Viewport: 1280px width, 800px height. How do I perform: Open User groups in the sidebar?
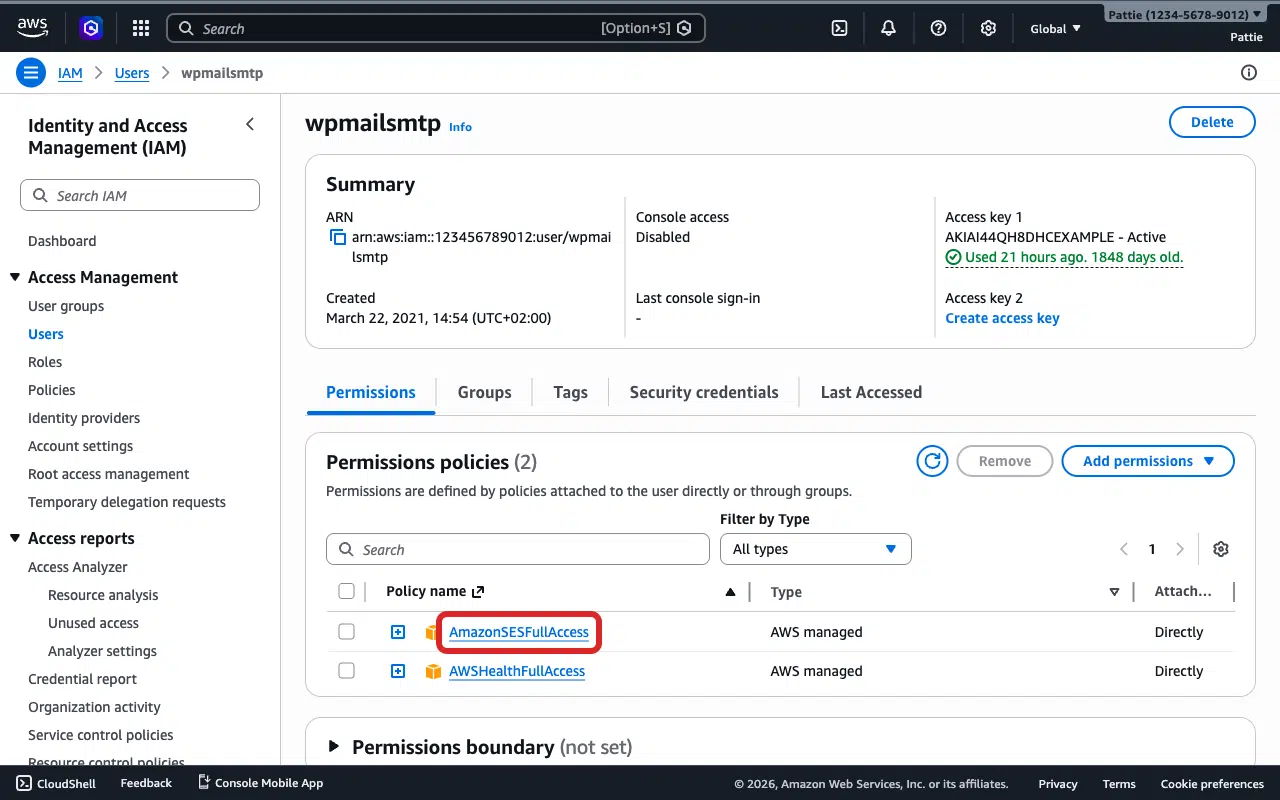pyautogui.click(x=66, y=306)
